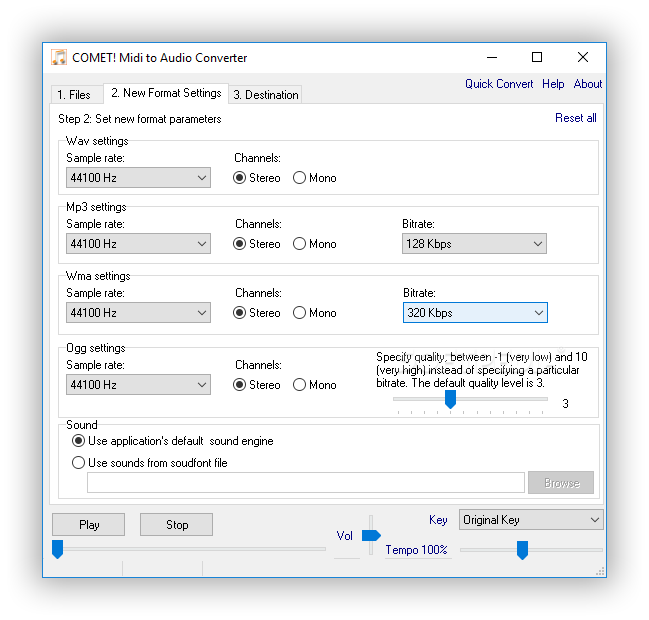Choose Use sounds from soundfont file
Screen dimensions: 649x620
[x=79, y=463]
